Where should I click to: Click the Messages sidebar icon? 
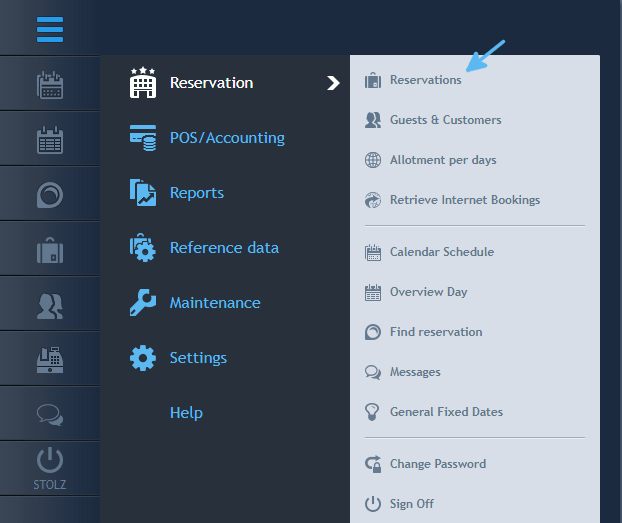pos(50,415)
